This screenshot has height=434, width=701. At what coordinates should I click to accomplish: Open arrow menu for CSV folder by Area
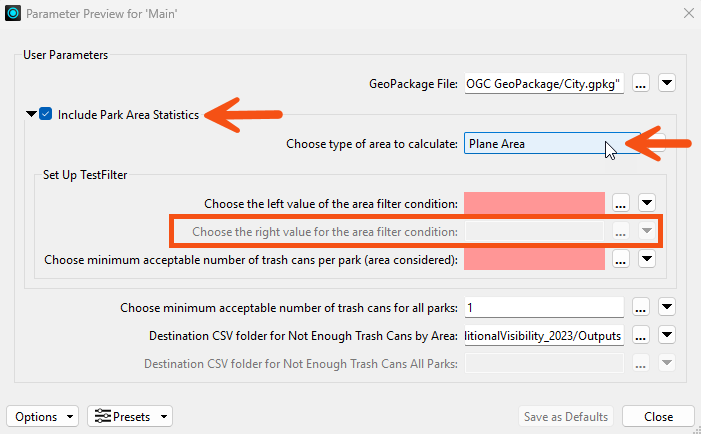[x=667, y=335]
